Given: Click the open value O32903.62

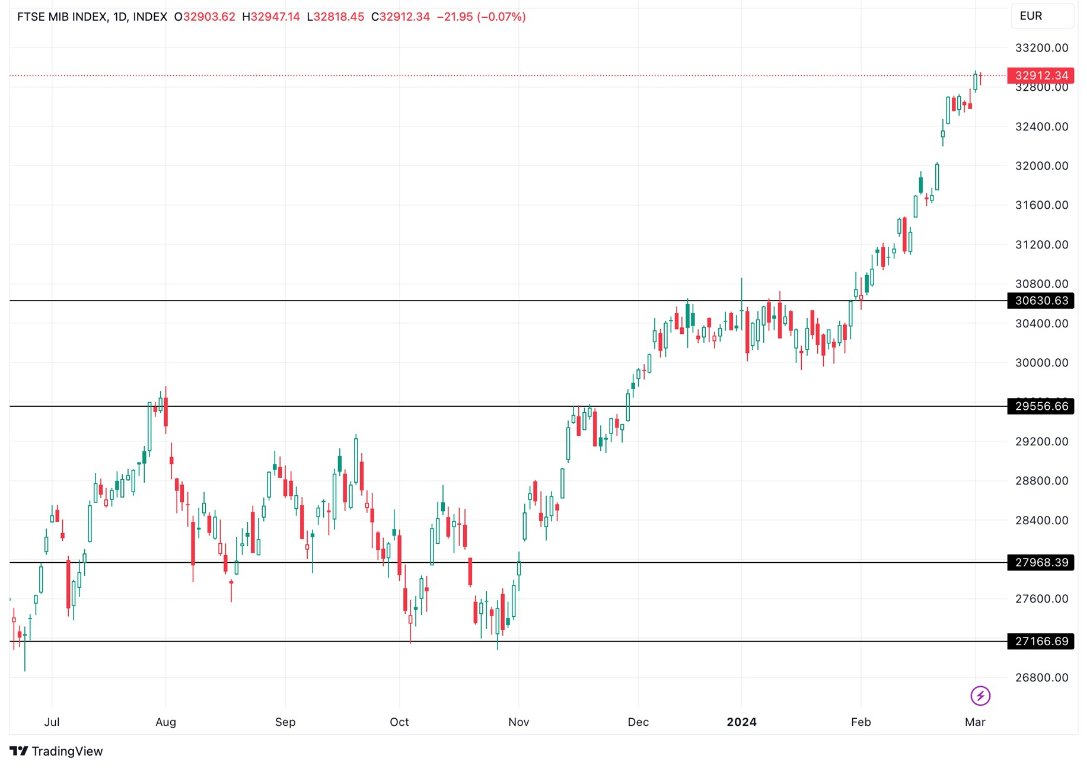Looking at the screenshot, I should click(205, 17).
